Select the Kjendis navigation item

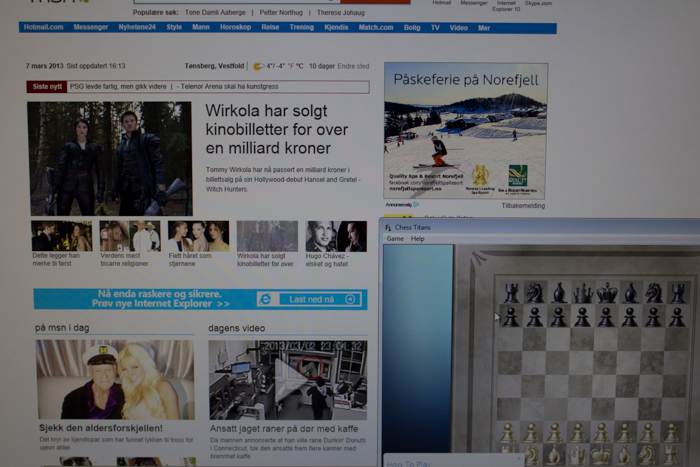pos(336,27)
